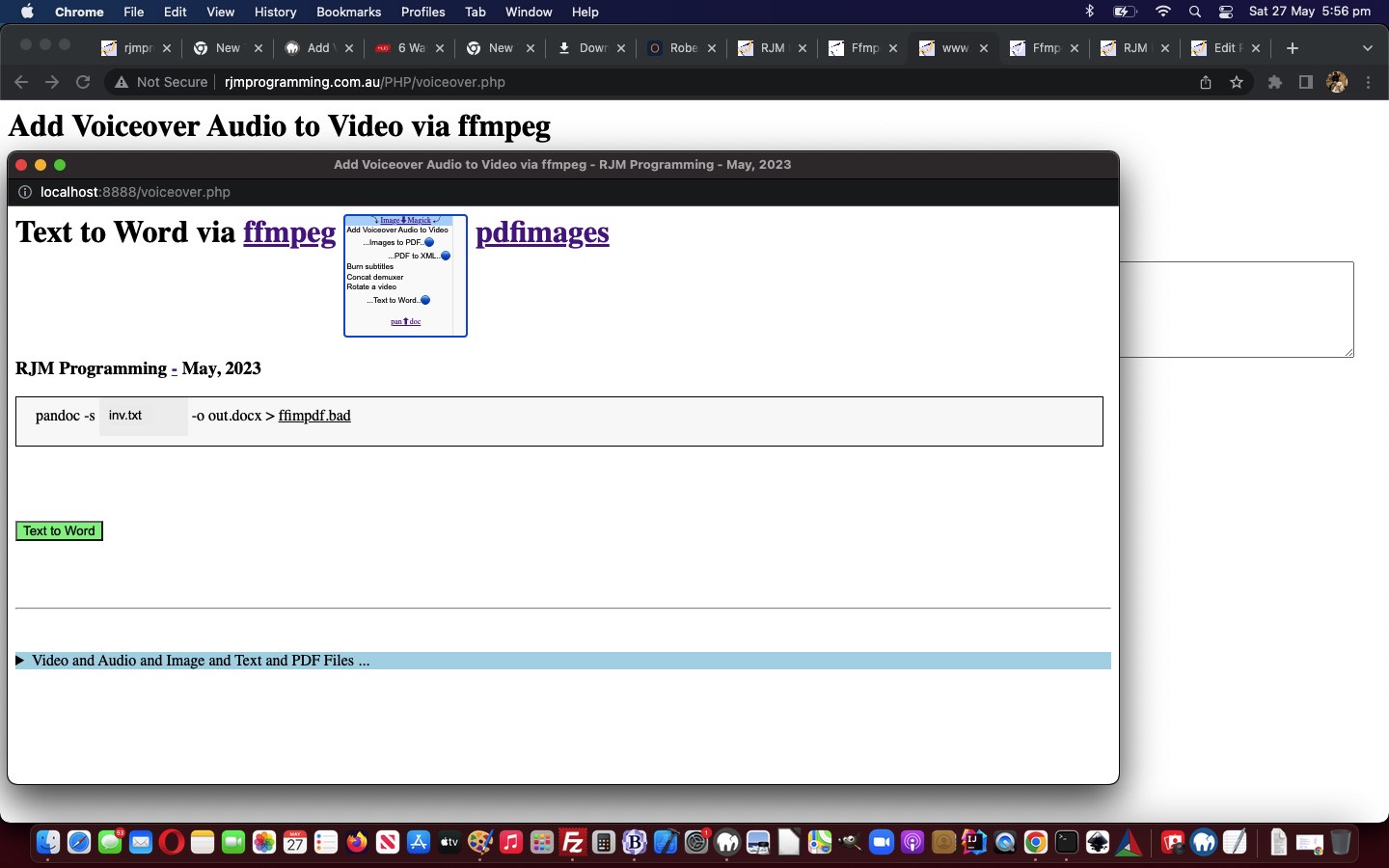Close the Dow download tab
This screenshot has height=868, width=1389.
pos(621,48)
